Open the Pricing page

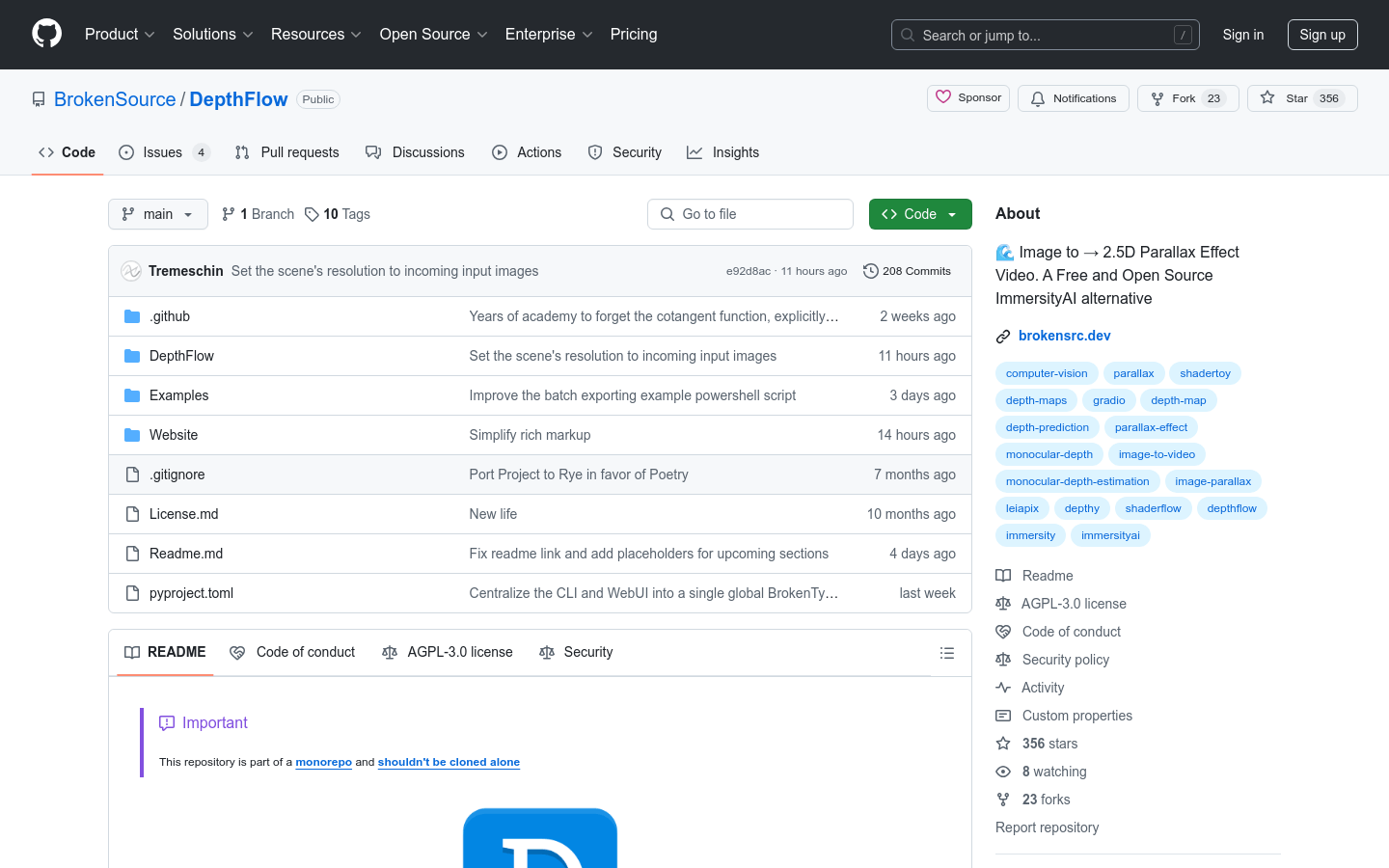[634, 35]
